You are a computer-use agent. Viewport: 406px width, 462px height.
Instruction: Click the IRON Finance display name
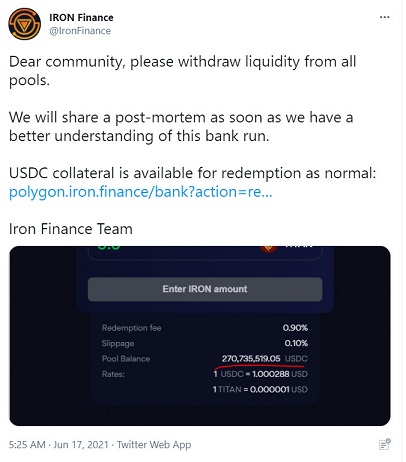pos(81,17)
